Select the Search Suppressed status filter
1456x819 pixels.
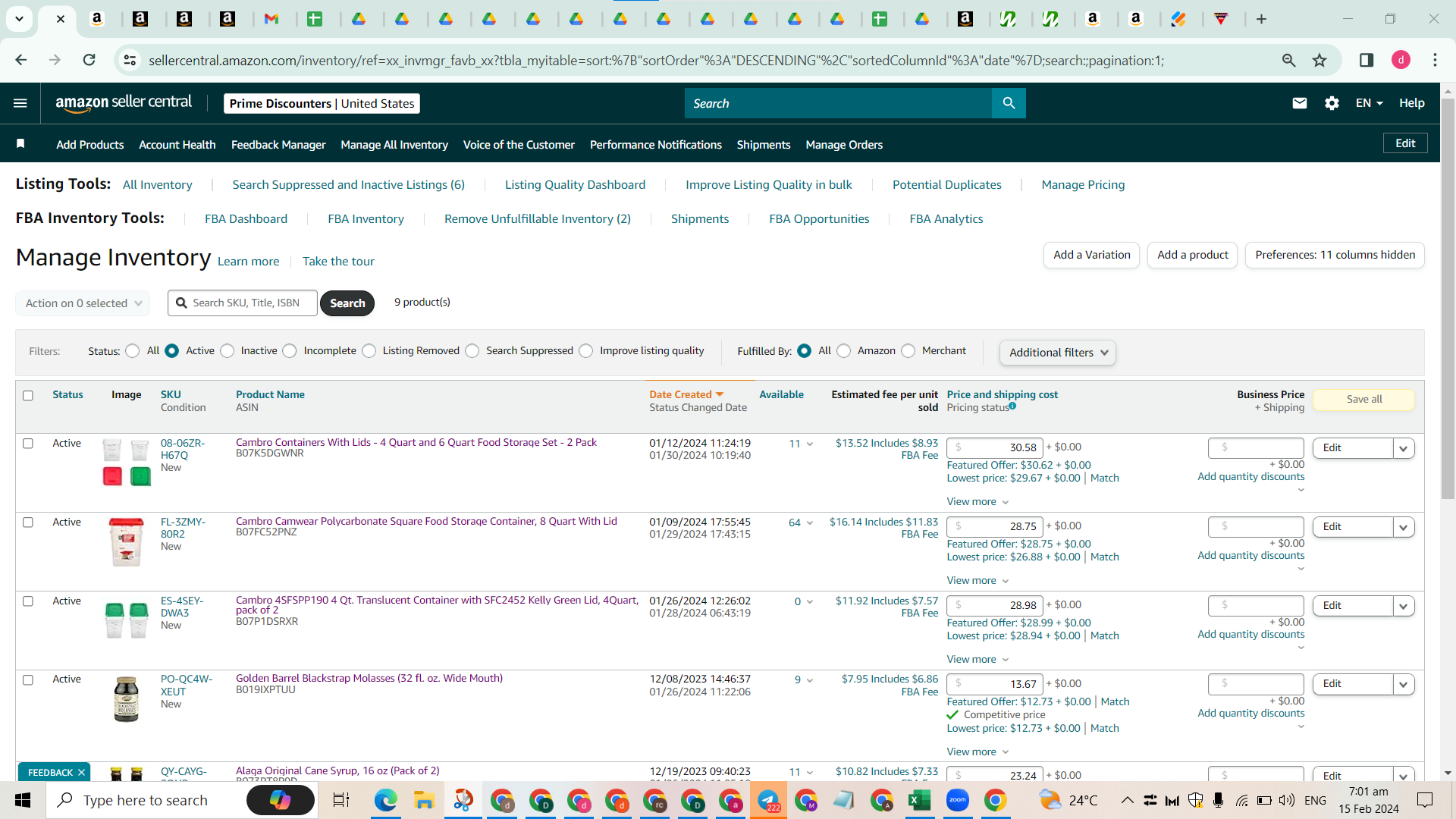coord(472,351)
